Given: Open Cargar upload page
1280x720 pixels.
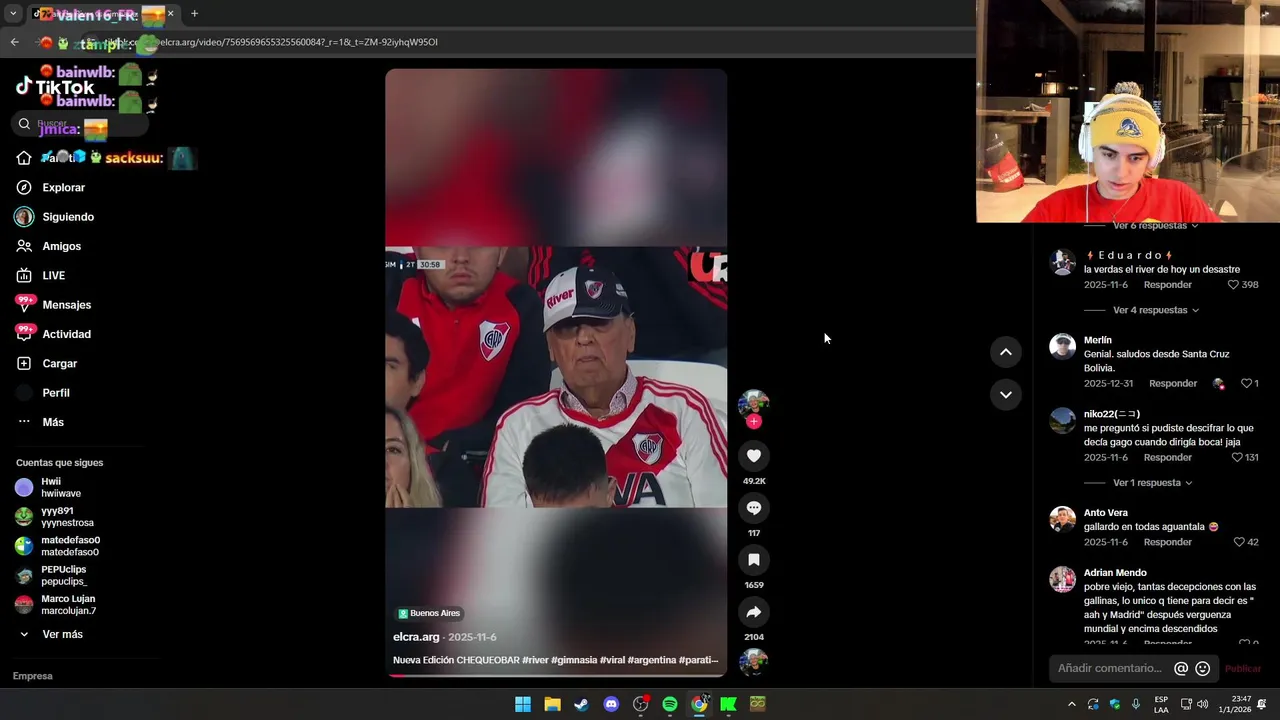Looking at the screenshot, I should [59, 364].
